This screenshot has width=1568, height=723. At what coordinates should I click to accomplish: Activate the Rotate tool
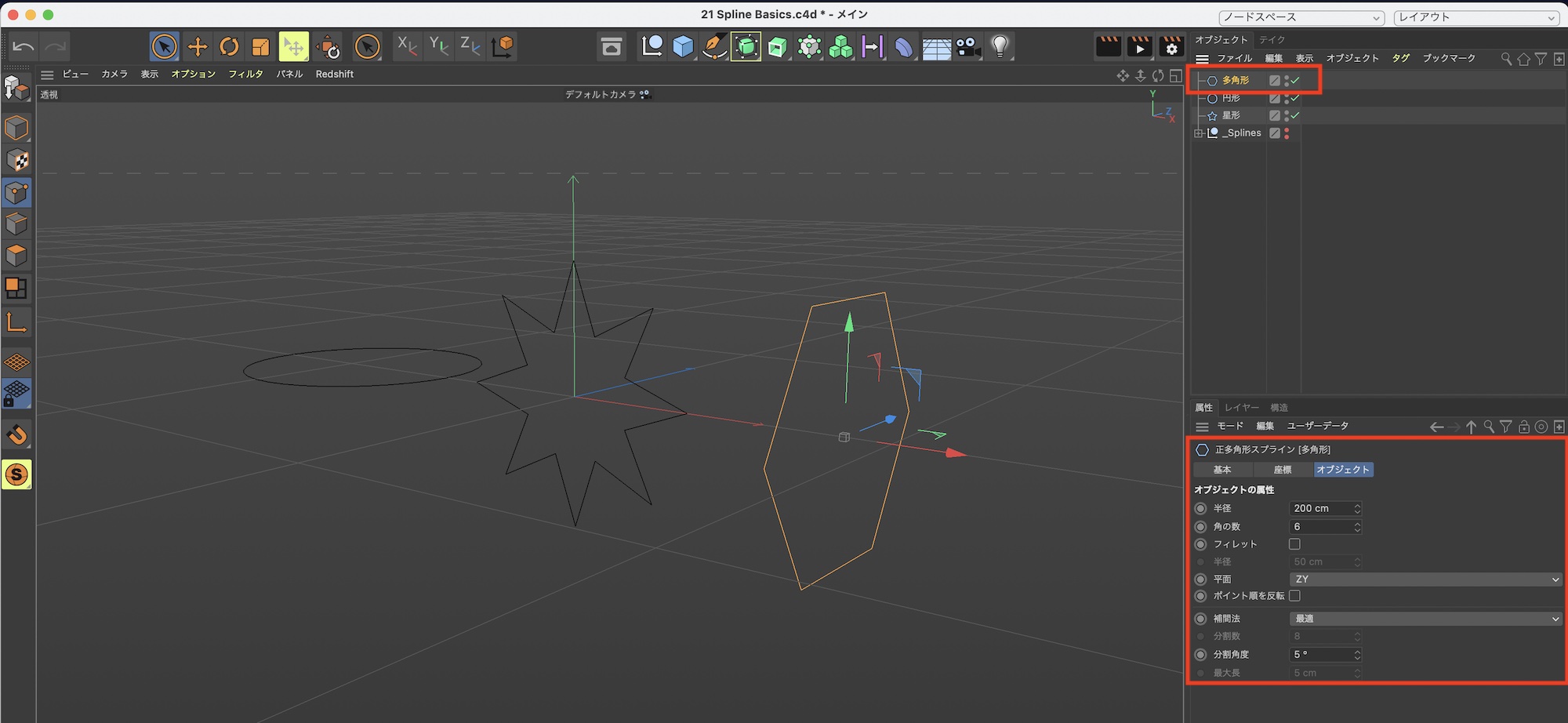(x=229, y=47)
